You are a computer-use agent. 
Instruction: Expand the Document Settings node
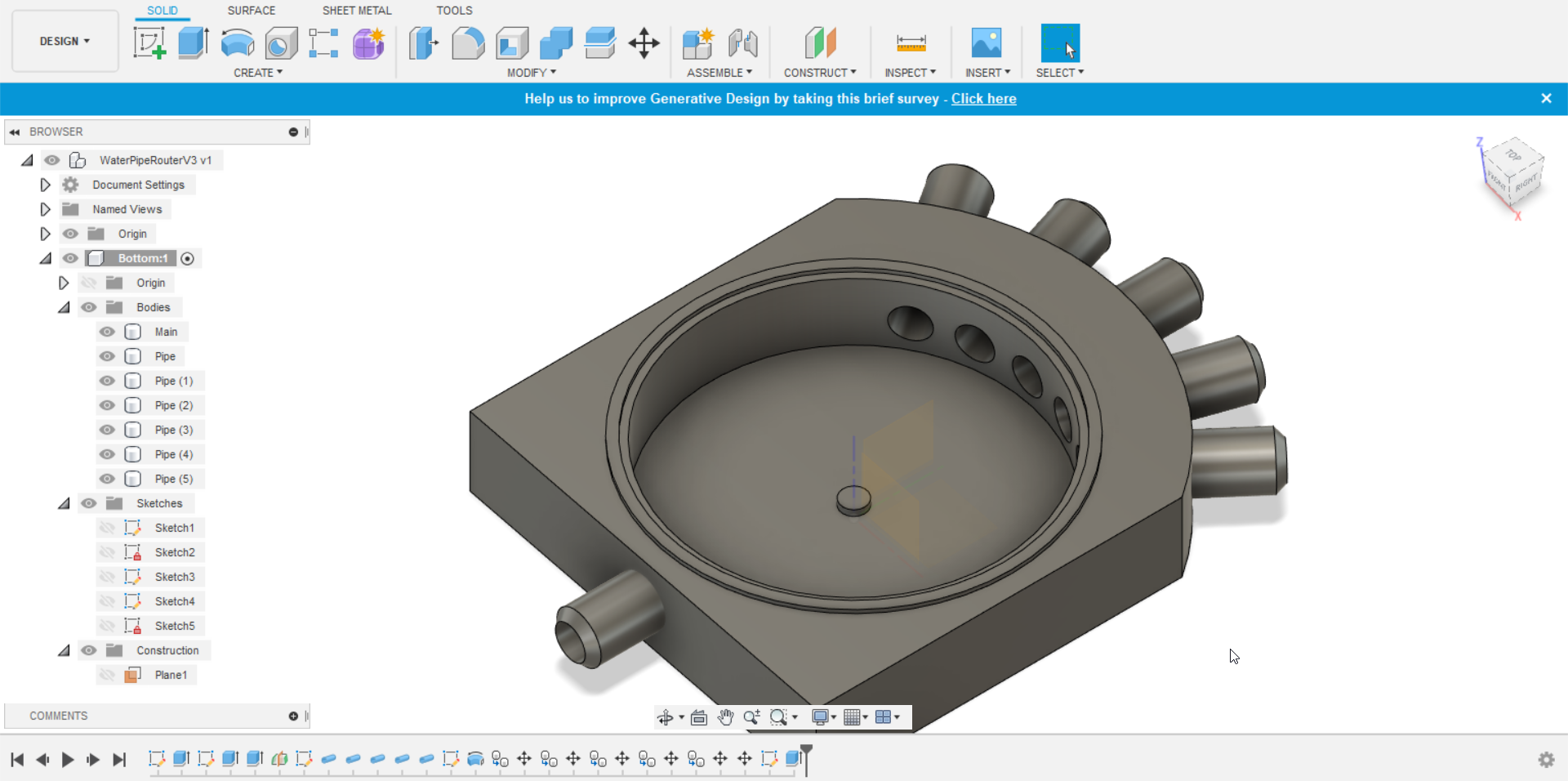pos(46,185)
